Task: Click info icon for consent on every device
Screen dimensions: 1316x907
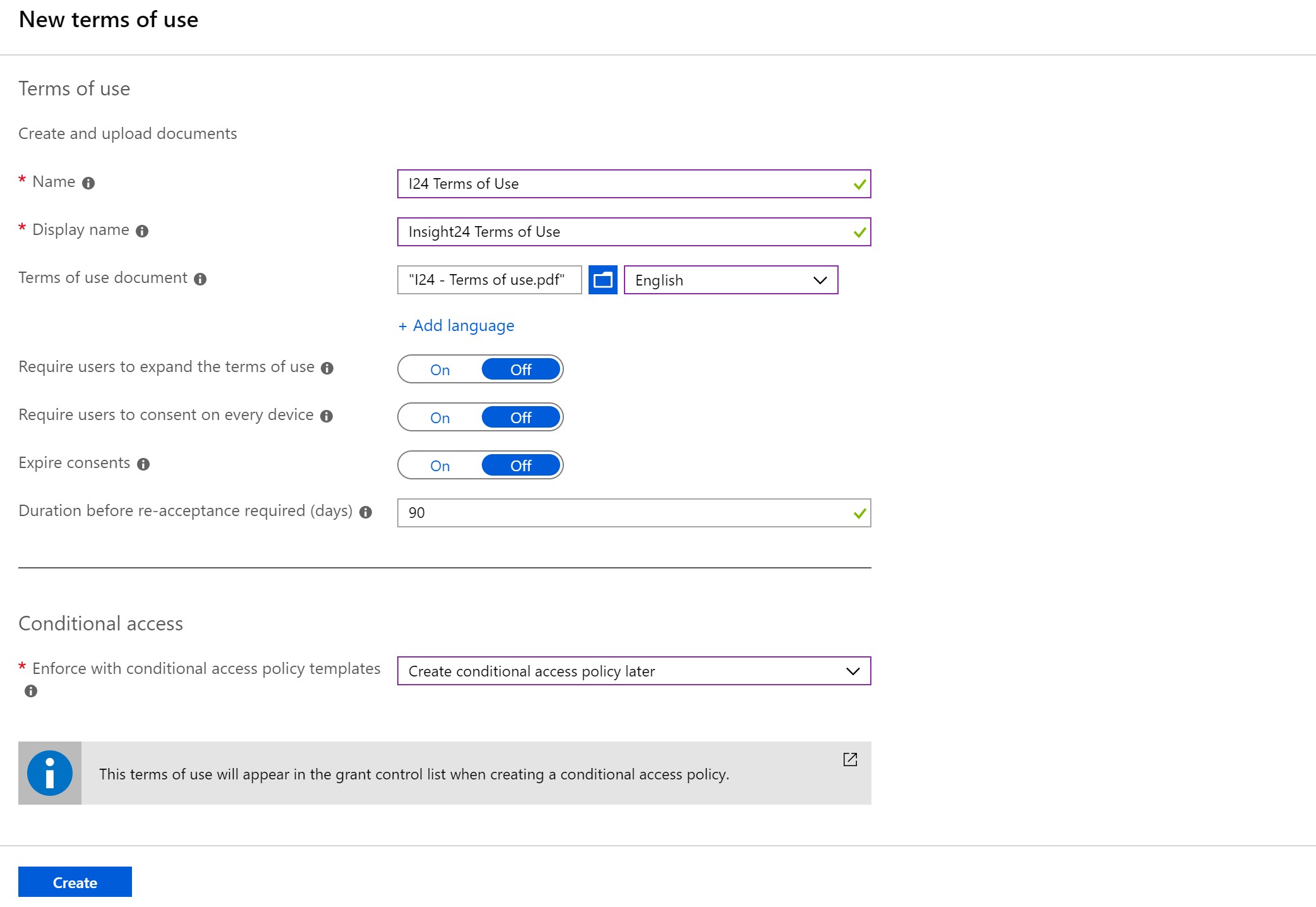Action: click(326, 416)
